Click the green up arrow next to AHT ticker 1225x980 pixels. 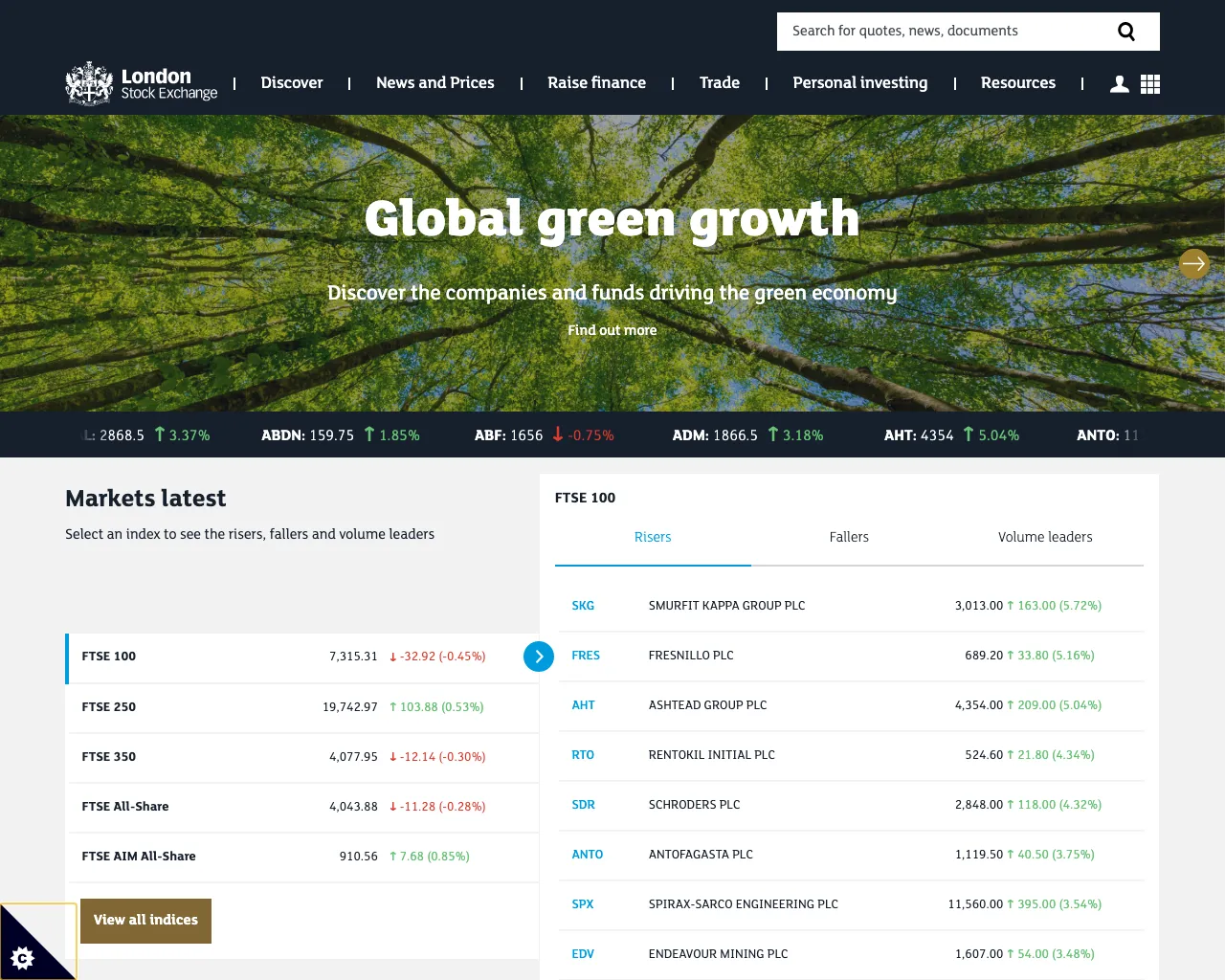coord(967,434)
